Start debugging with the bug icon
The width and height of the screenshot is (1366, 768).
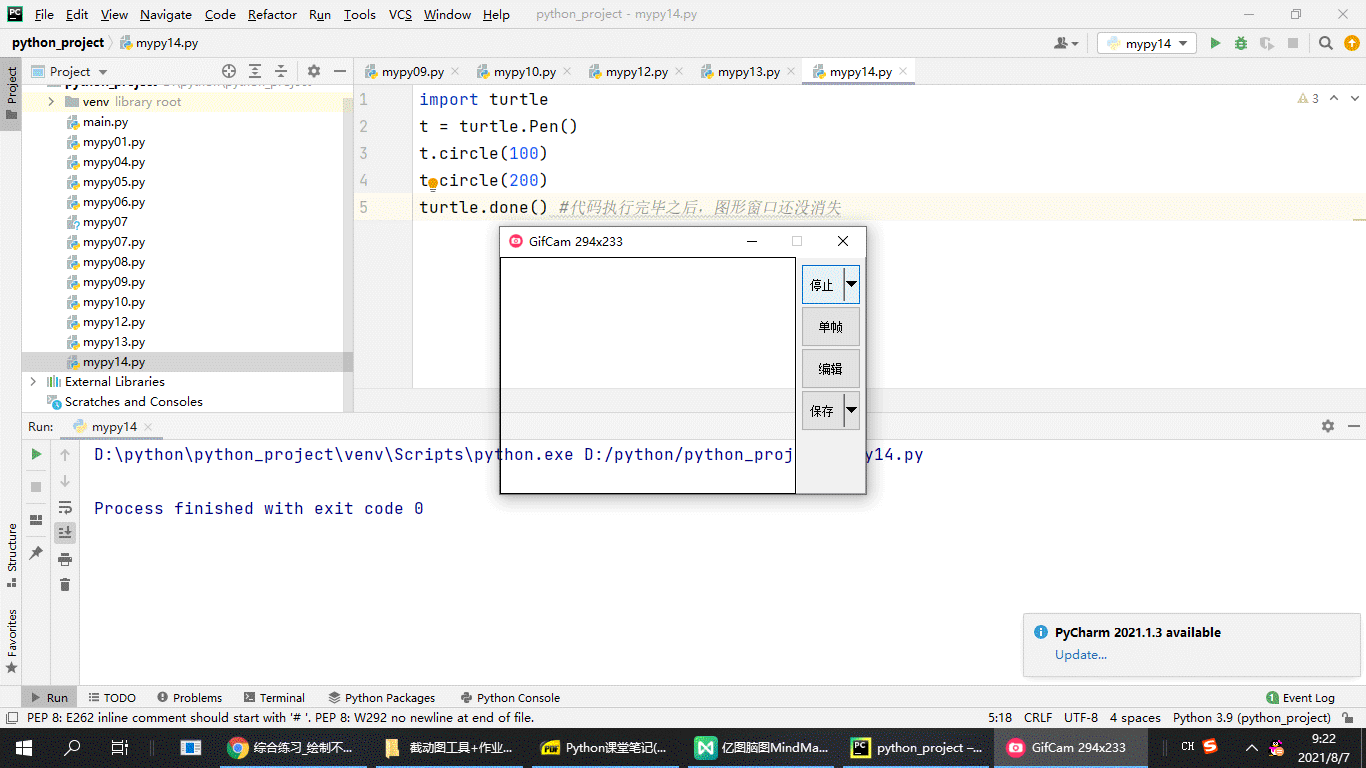pos(1241,43)
